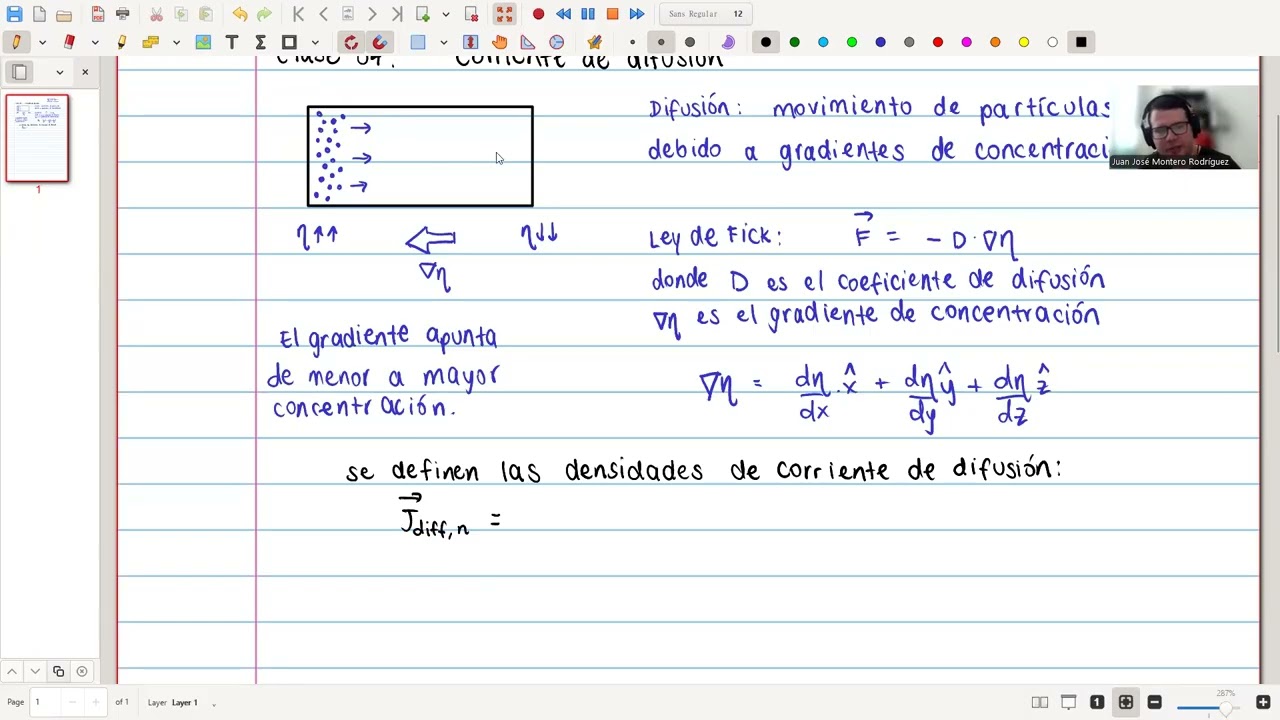This screenshot has width=1280, height=720.
Task: Select the Eraser tool
Action: pos(69,42)
